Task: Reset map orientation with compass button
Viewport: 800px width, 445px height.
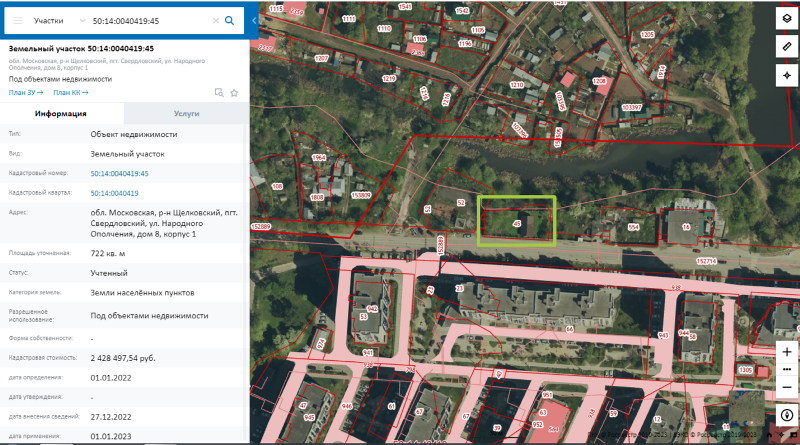Action: point(787,415)
